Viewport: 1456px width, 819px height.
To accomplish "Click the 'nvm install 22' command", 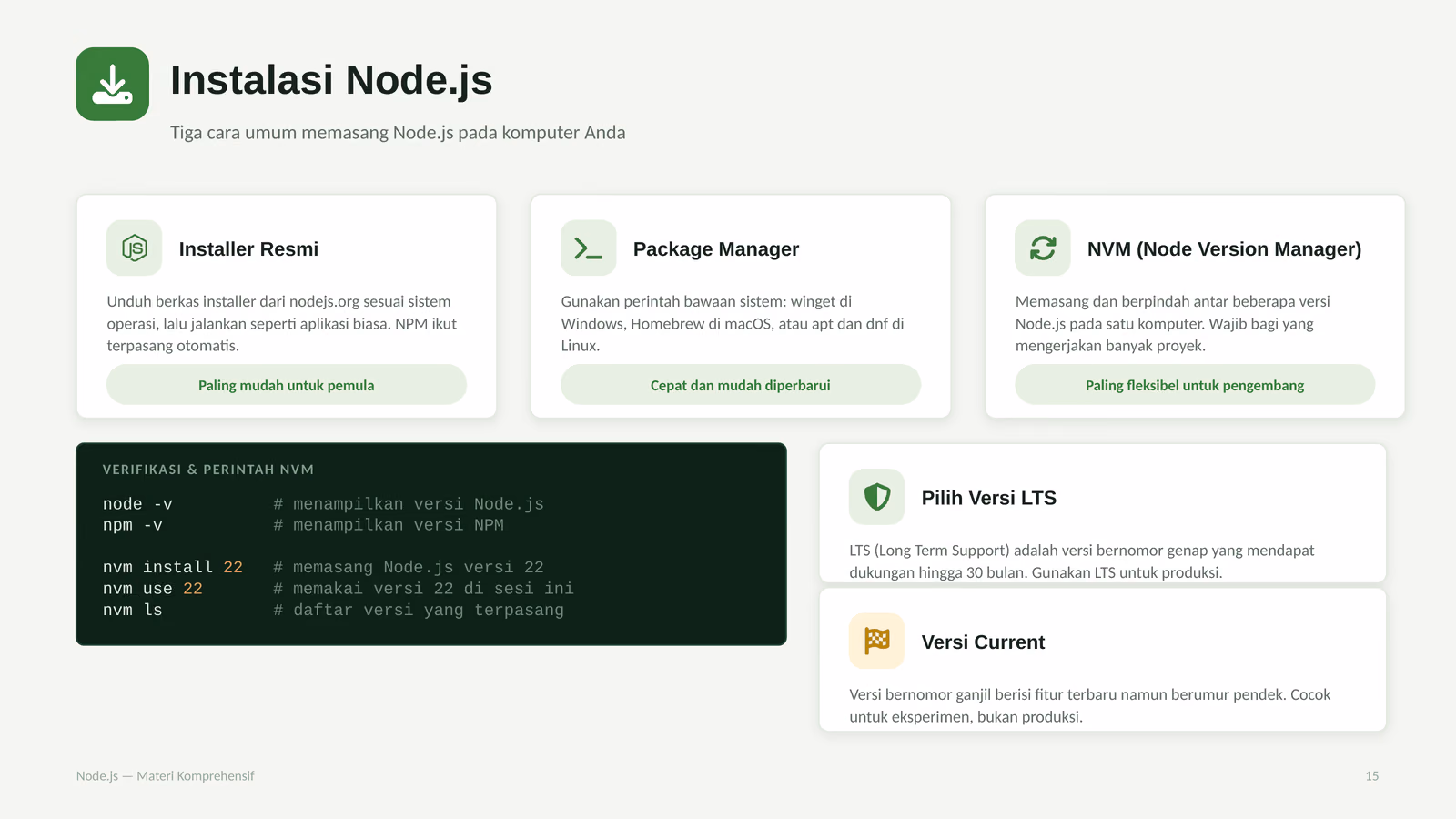I will [x=173, y=568].
